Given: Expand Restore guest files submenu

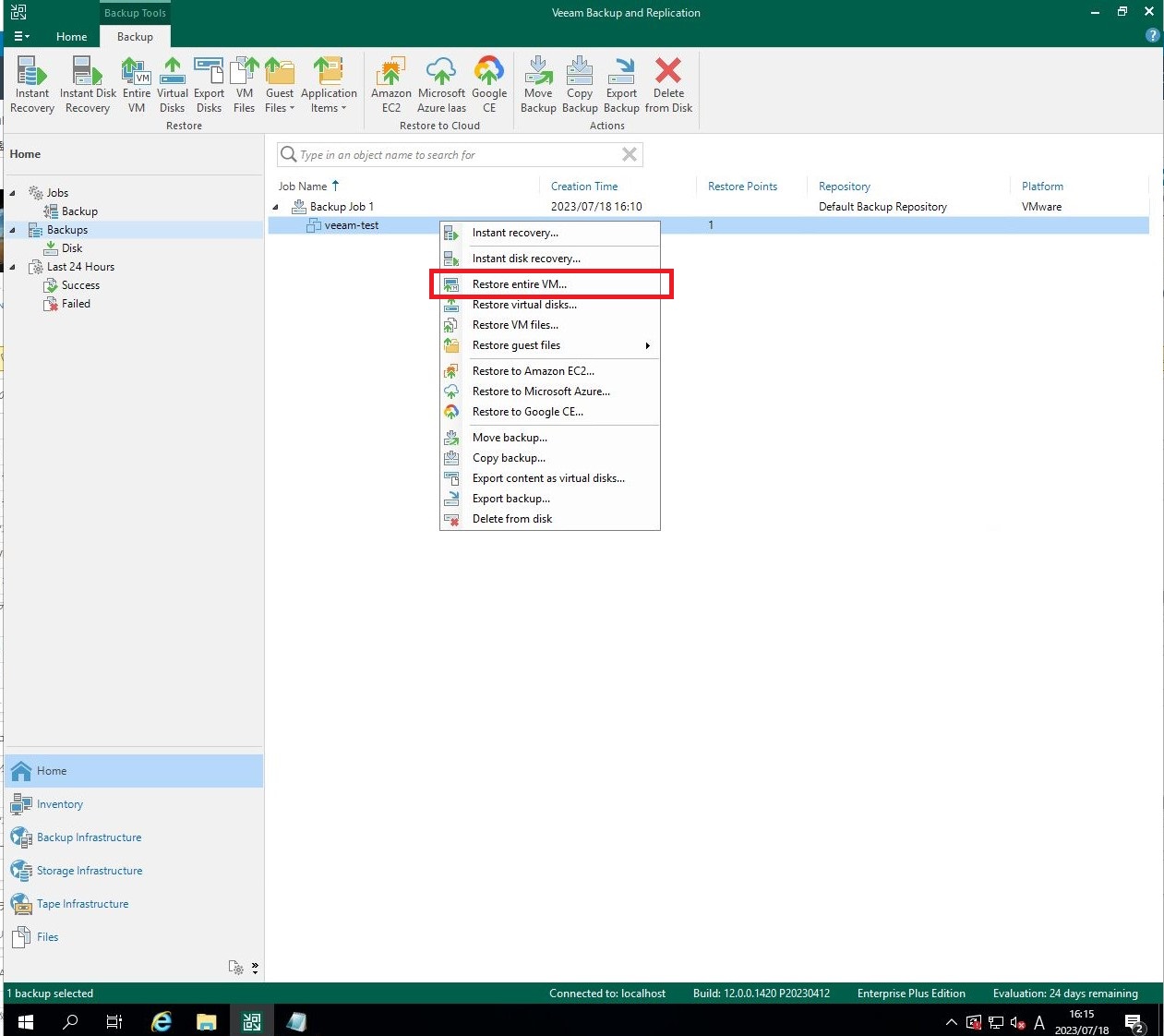Looking at the screenshot, I should pos(550,345).
